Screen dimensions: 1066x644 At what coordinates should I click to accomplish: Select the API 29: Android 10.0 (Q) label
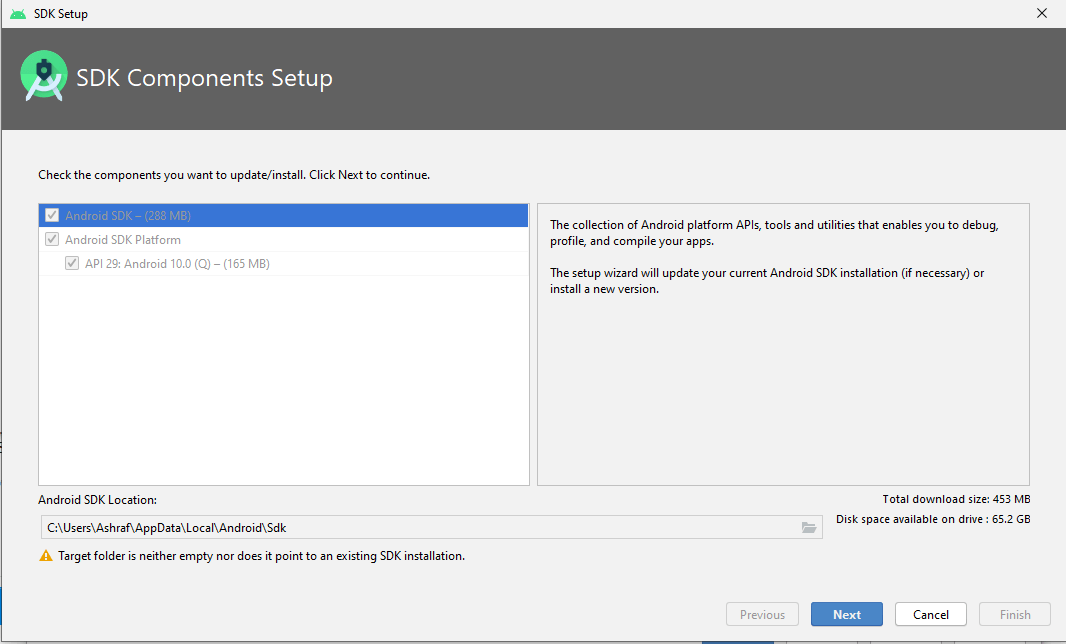click(177, 264)
